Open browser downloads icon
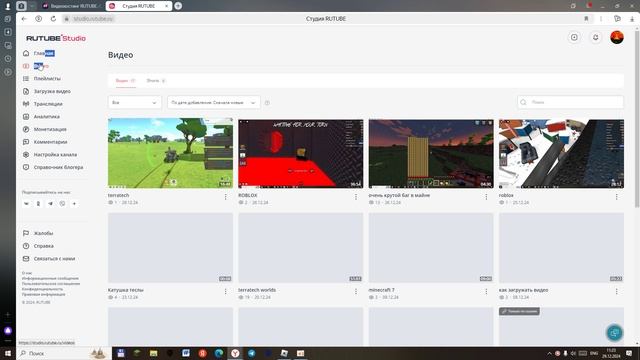This screenshot has height=360, width=640. click(x=632, y=19)
